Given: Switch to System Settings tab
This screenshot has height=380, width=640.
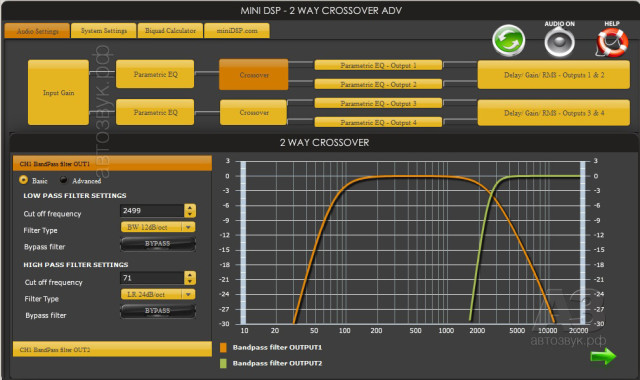Looking at the screenshot, I should (x=104, y=31).
